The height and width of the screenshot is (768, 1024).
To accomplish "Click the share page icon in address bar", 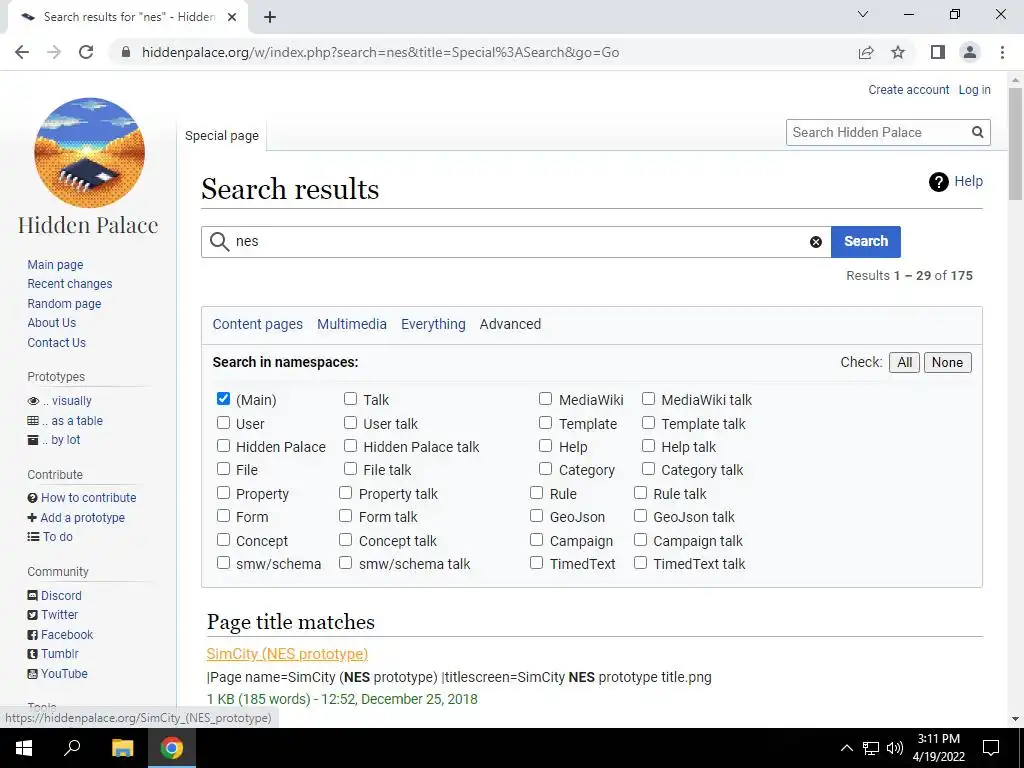I will [866, 52].
